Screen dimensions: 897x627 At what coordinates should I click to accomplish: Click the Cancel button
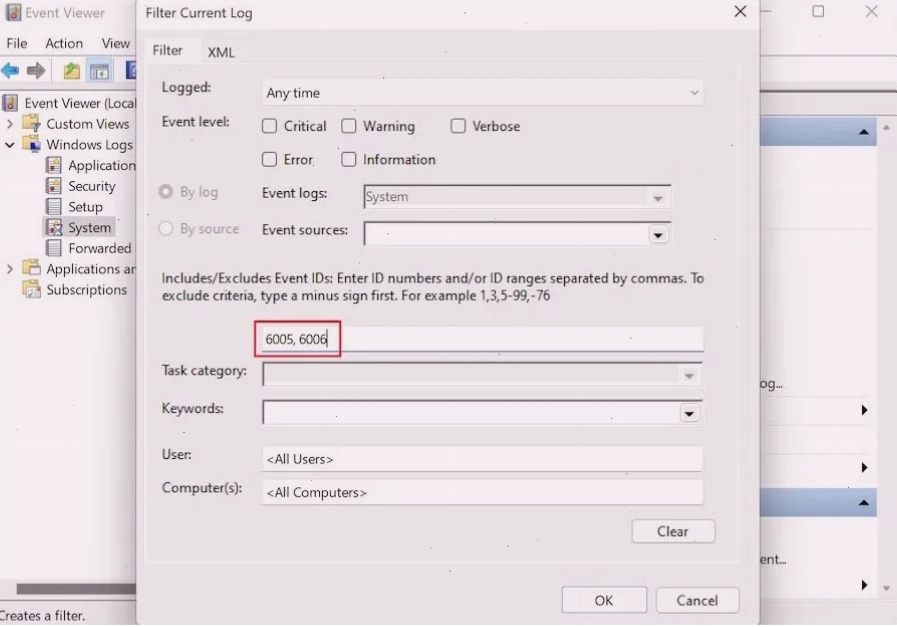coord(697,600)
